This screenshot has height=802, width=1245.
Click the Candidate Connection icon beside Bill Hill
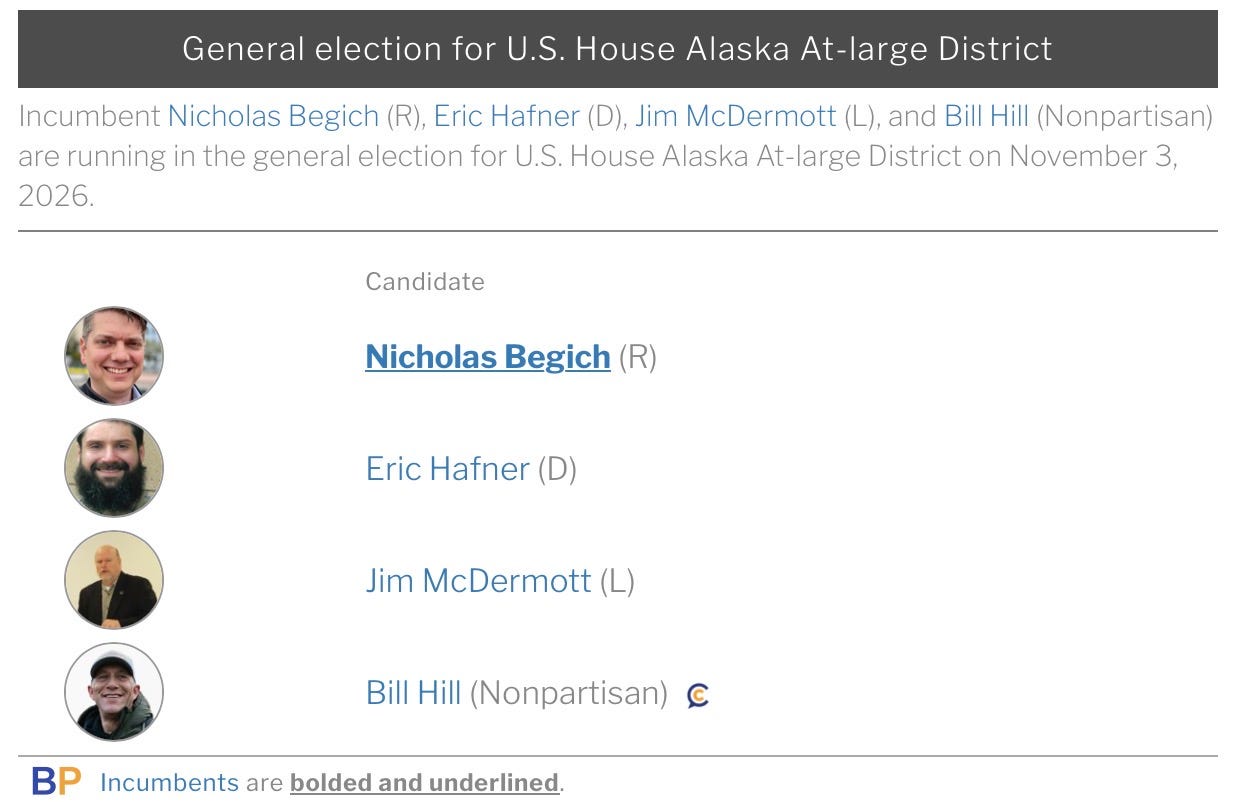pos(698,694)
